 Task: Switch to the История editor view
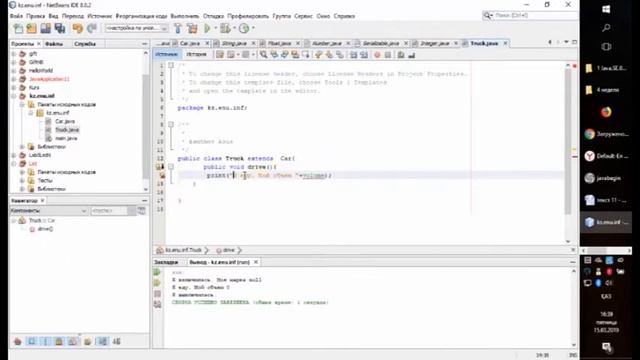[x=196, y=54]
